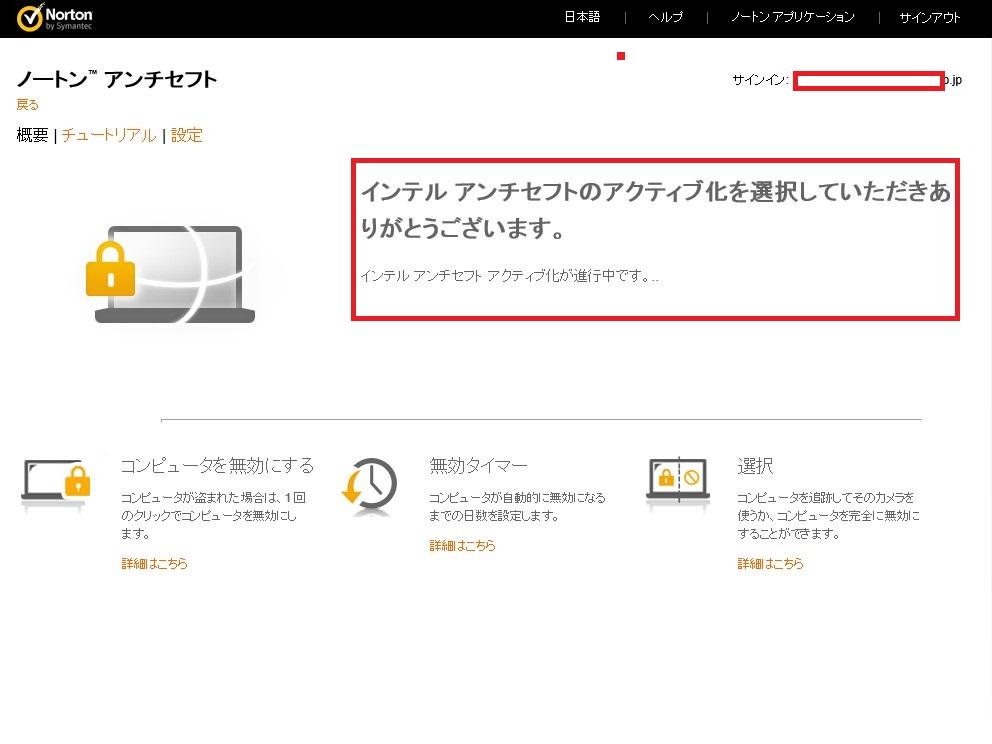Click the Norton by Symantec logo
Viewport: 992px width, 744px height.
coord(54,18)
